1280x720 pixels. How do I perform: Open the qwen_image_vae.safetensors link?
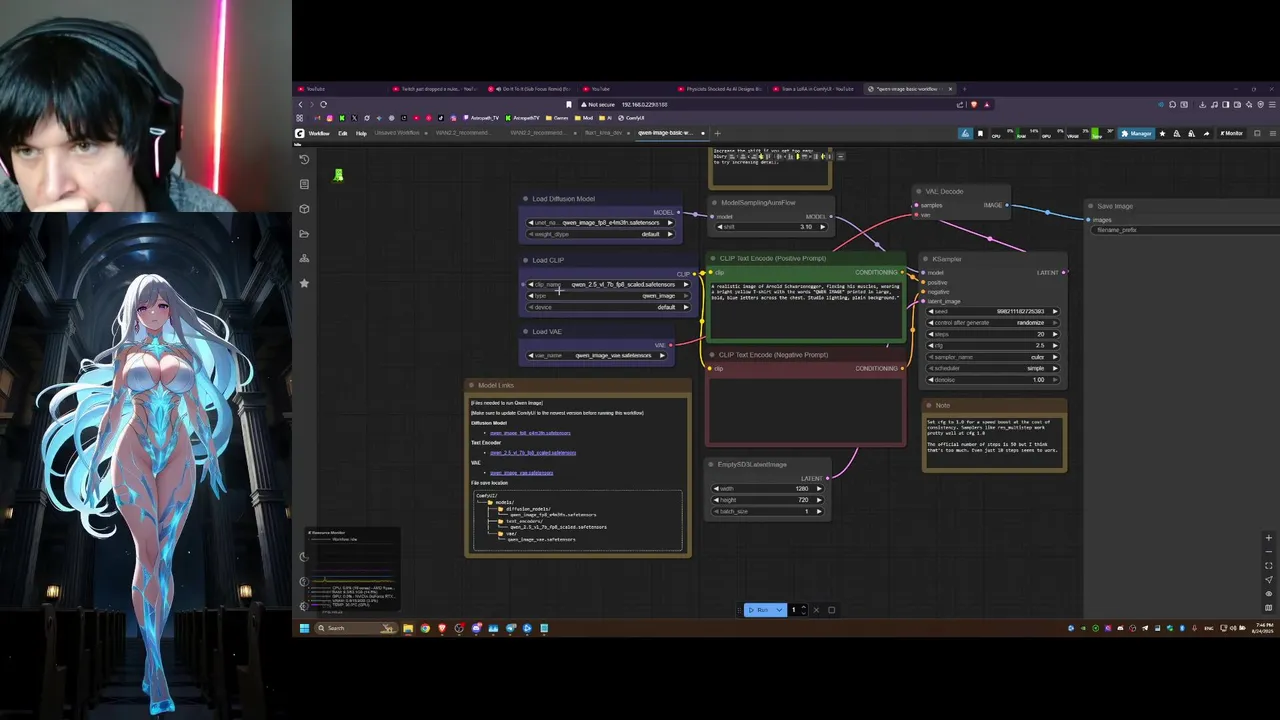pyautogui.click(x=521, y=473)
